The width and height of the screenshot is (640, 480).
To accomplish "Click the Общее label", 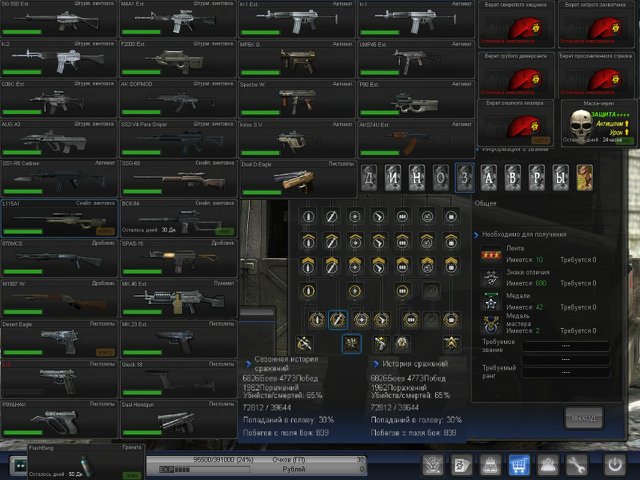I will 485,203.
